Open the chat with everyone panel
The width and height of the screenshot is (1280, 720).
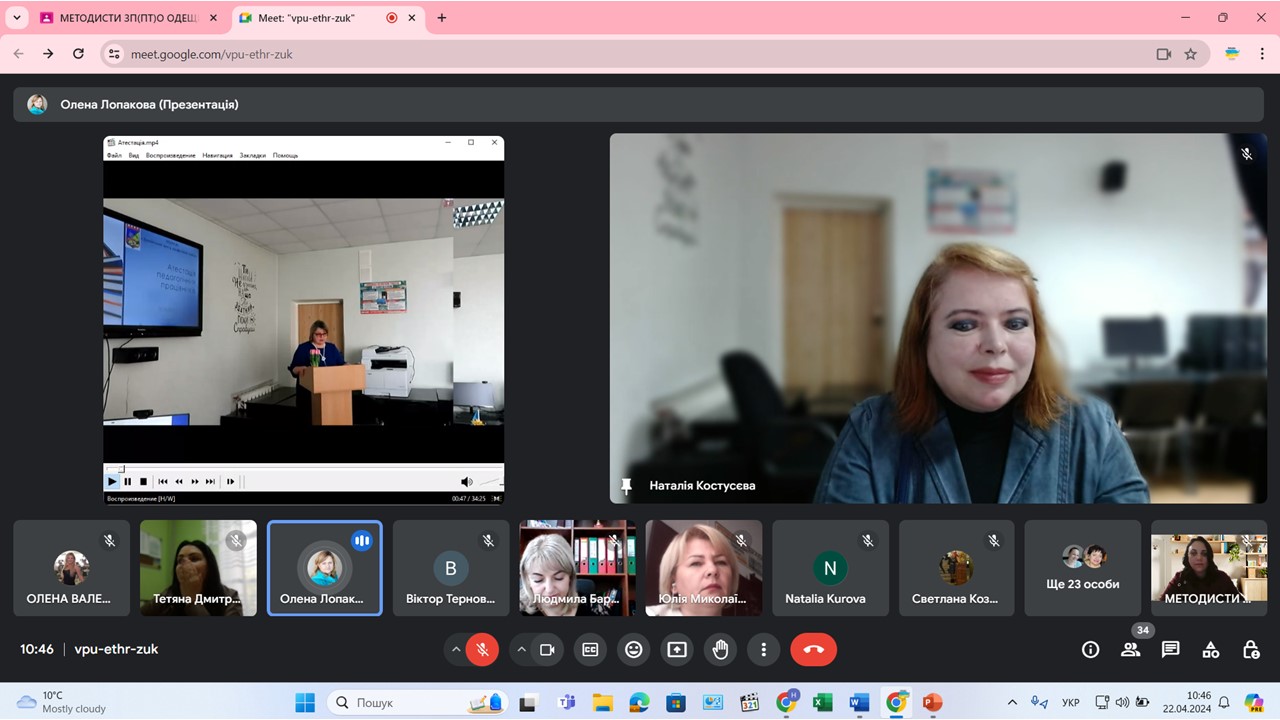1170,650
